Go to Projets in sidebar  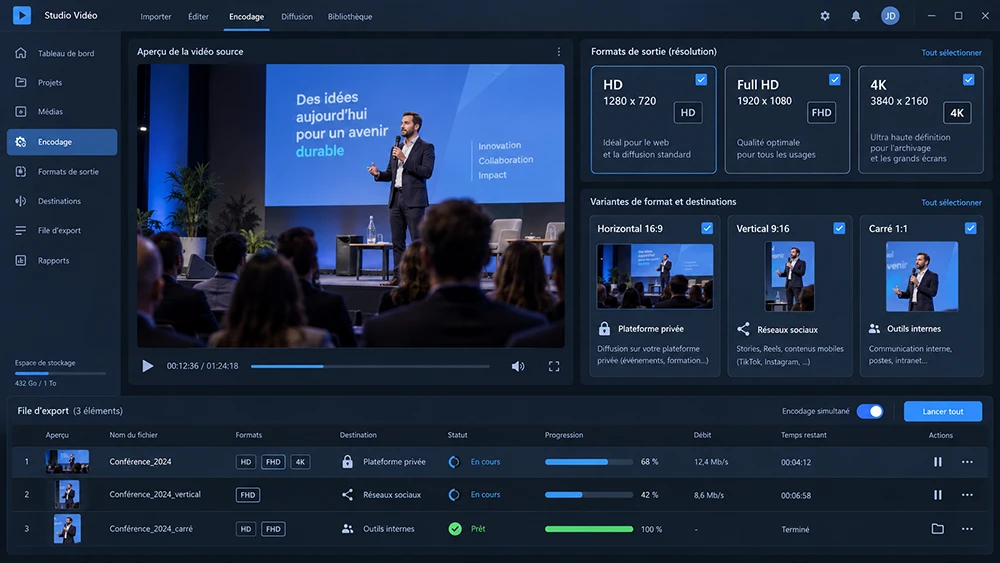click(62, 82)
